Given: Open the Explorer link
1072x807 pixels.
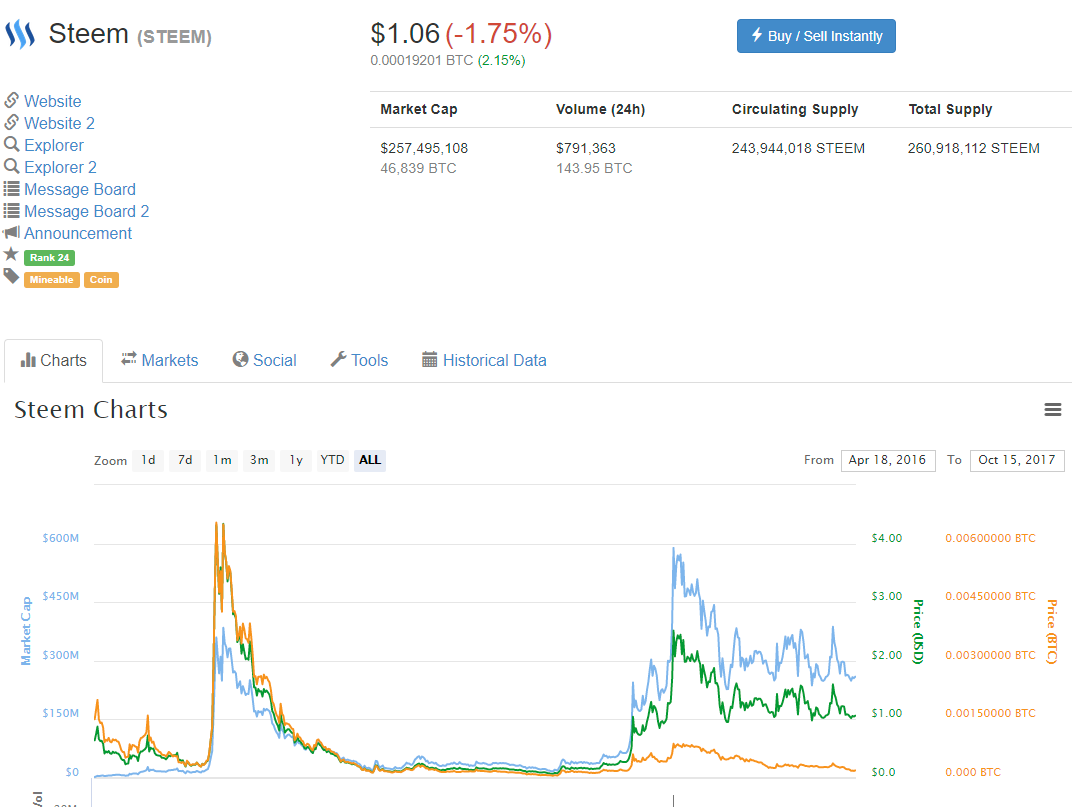Looking at the screenshot, I should (x=54, y=145).
